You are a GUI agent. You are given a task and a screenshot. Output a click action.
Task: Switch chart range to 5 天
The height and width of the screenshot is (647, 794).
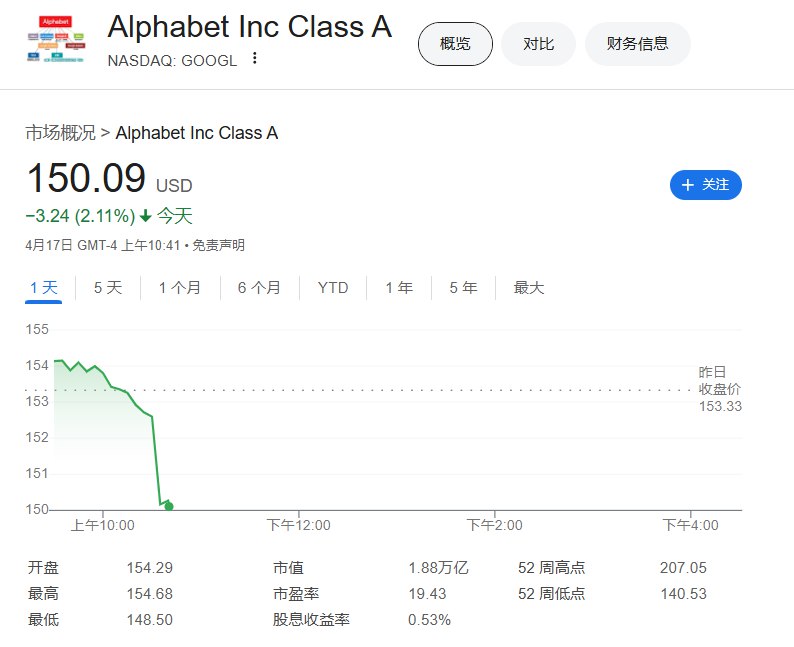[108, 288]
